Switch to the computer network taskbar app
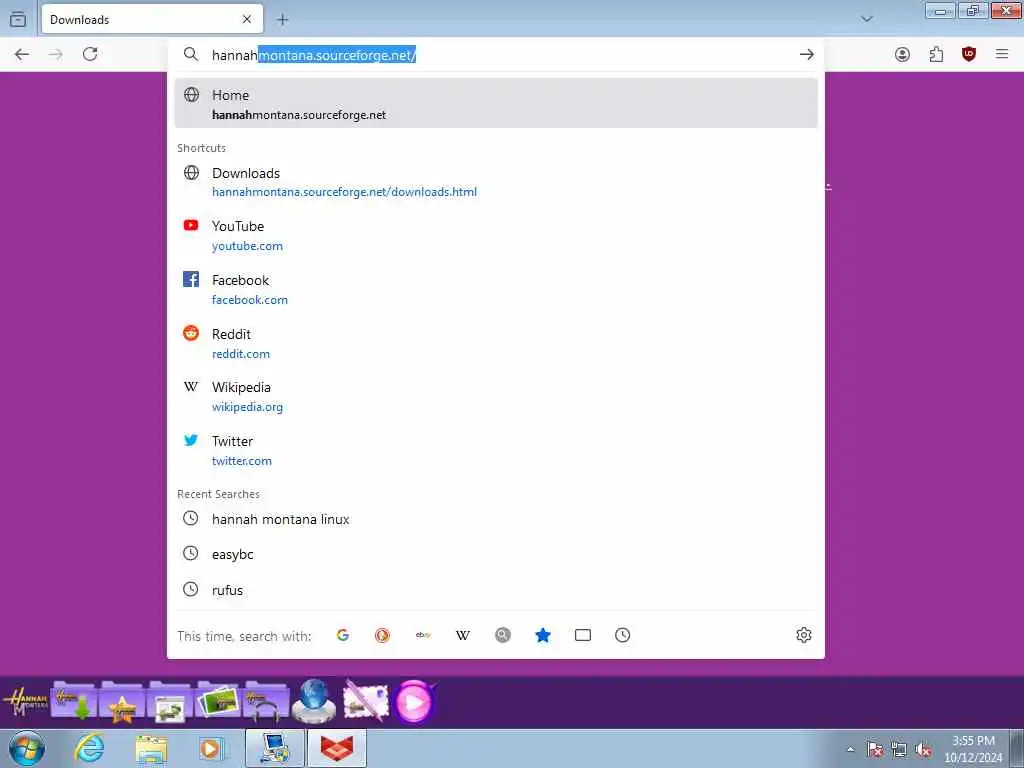1024x768 pixels. 275,749
